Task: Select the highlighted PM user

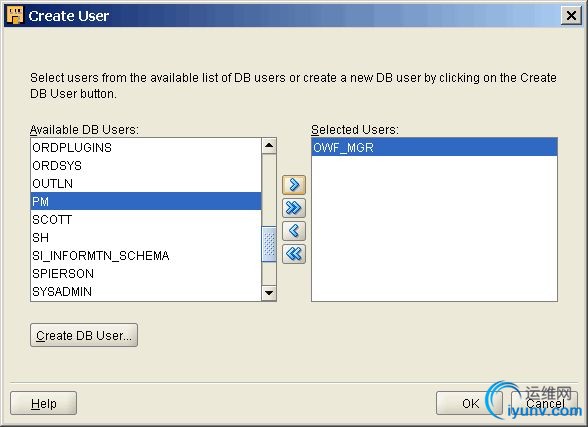Action: [146, 201]
